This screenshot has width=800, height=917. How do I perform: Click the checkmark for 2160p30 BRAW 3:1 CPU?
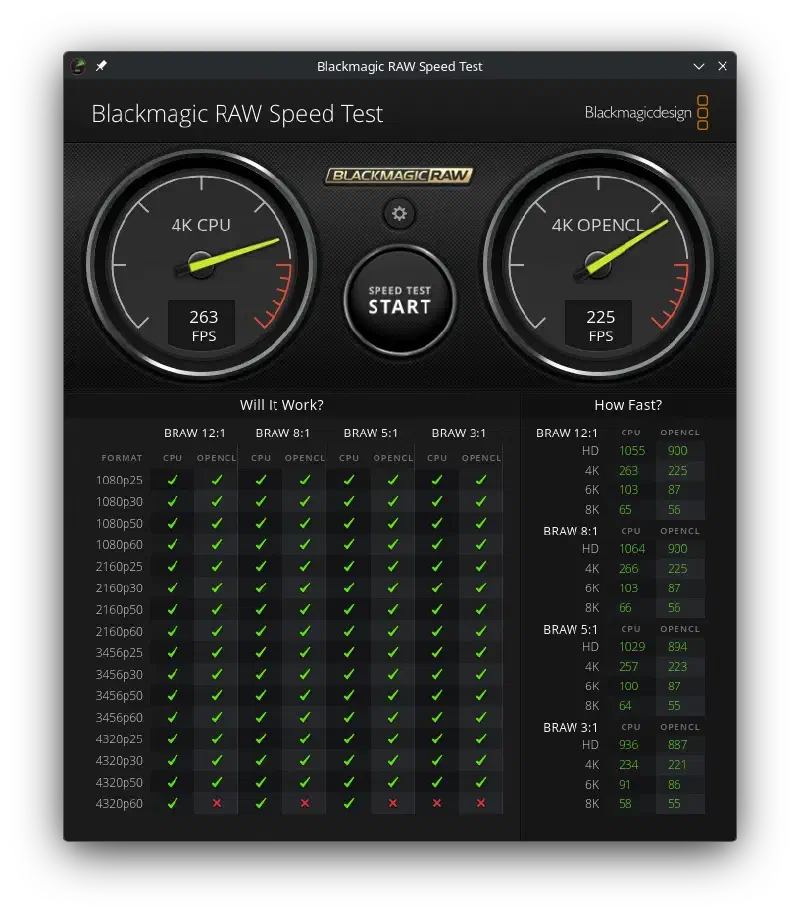437,588
